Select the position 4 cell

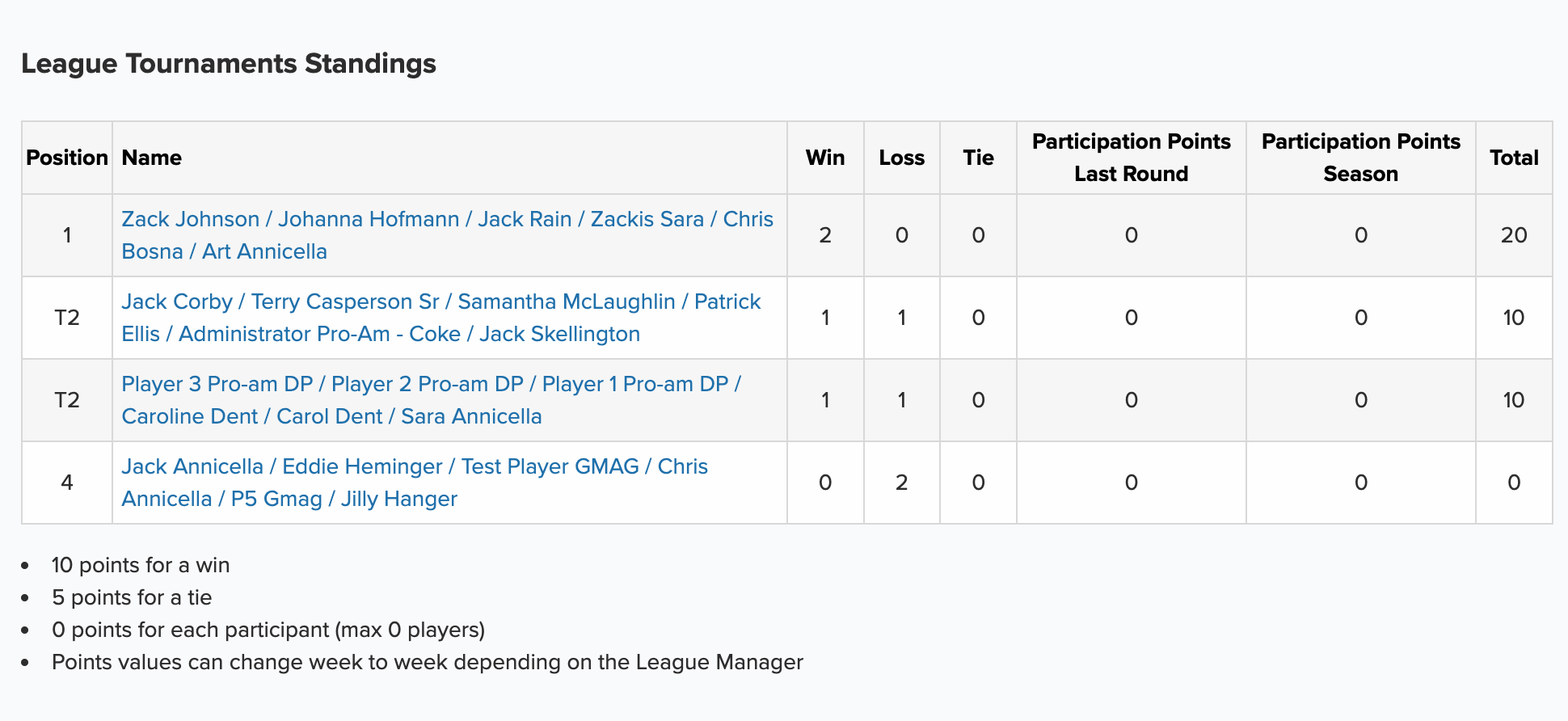point(67,483)
